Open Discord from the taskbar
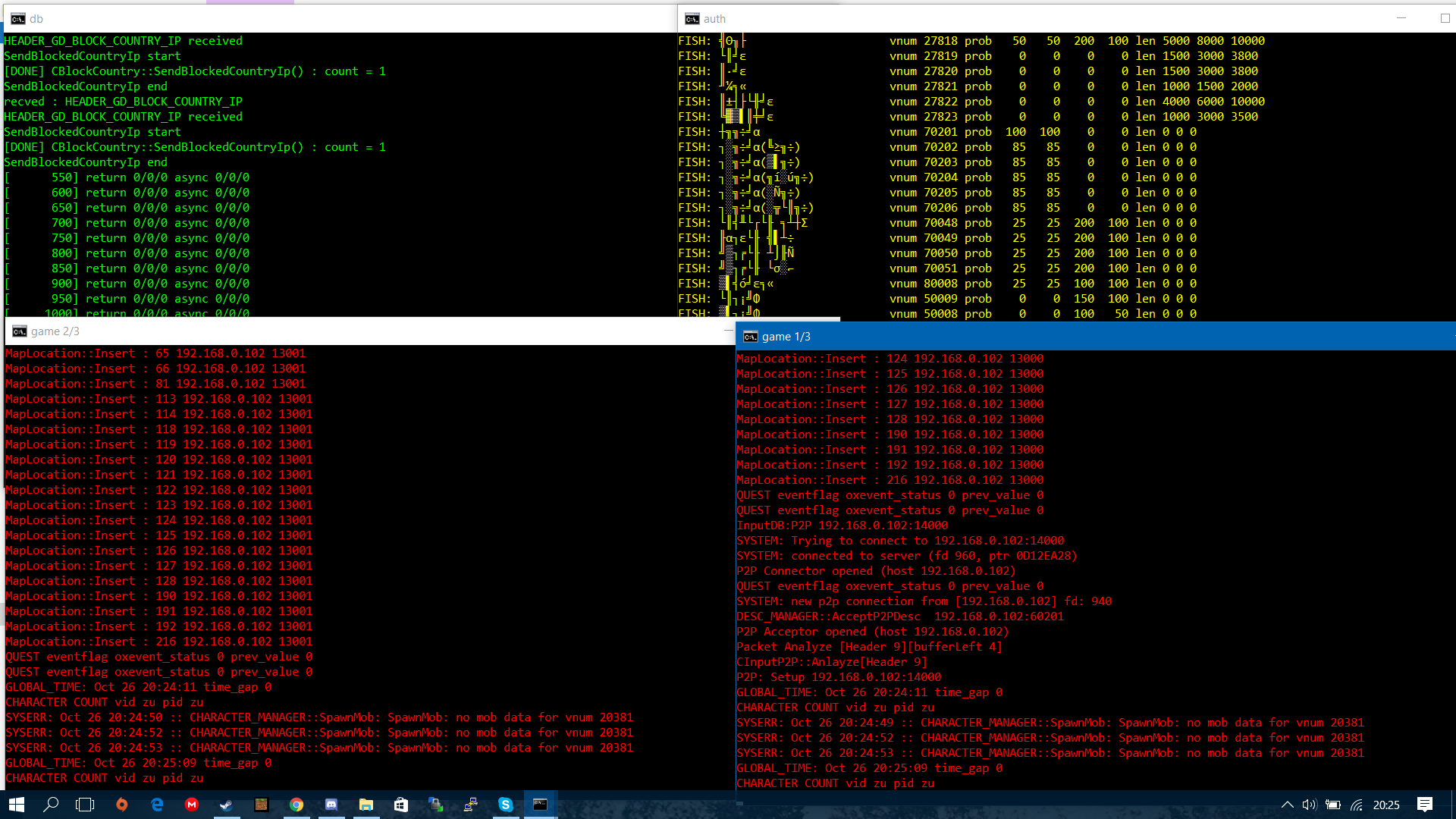Viewport: 1456px width, 819px height. (331, 805)
